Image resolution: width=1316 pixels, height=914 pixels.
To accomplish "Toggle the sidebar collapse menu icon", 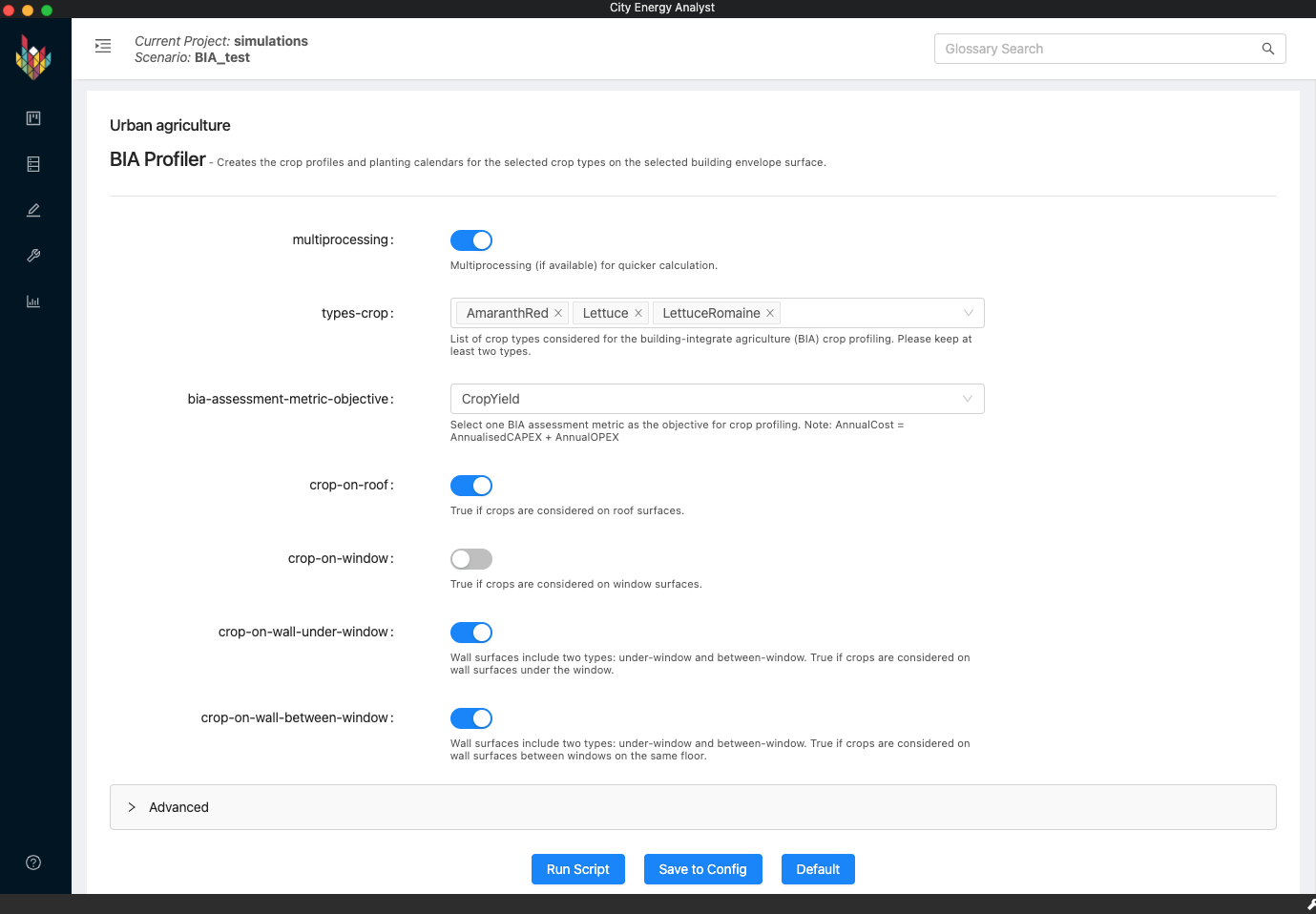I will 103,46.
